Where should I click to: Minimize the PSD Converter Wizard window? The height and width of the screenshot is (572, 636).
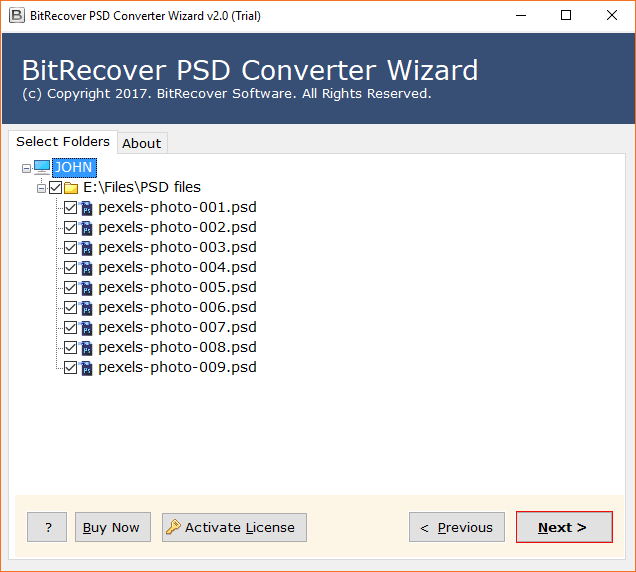[x=521, y=15]
